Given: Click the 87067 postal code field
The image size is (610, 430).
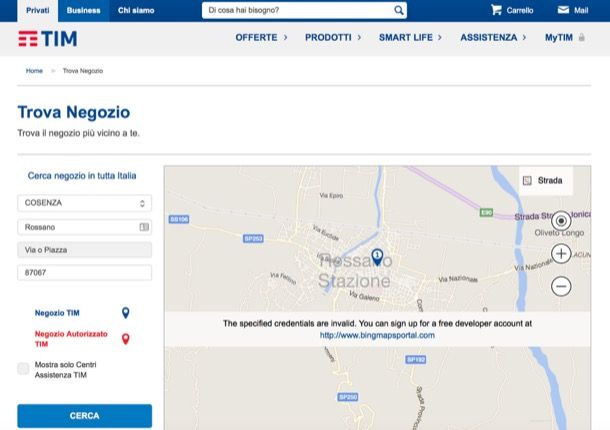Looking at the screenshot, I should tap(84, 273).
